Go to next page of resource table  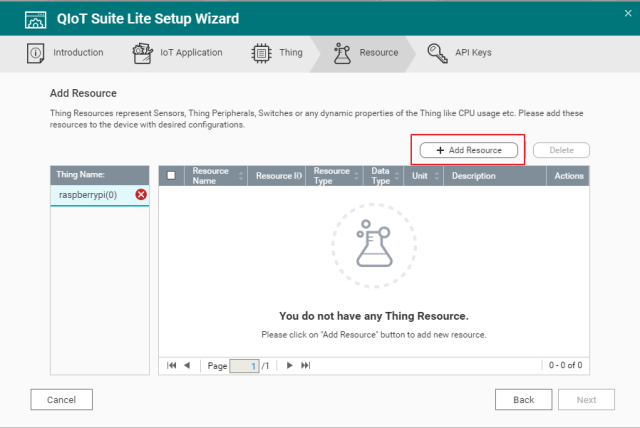[x=289, y=365]
